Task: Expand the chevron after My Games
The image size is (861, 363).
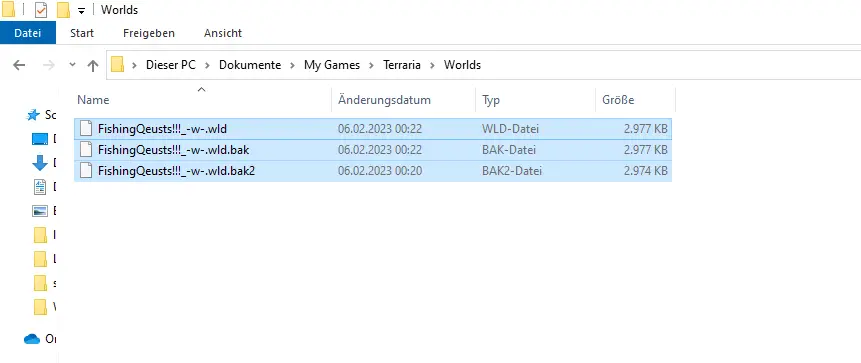Action: point(372,65)
